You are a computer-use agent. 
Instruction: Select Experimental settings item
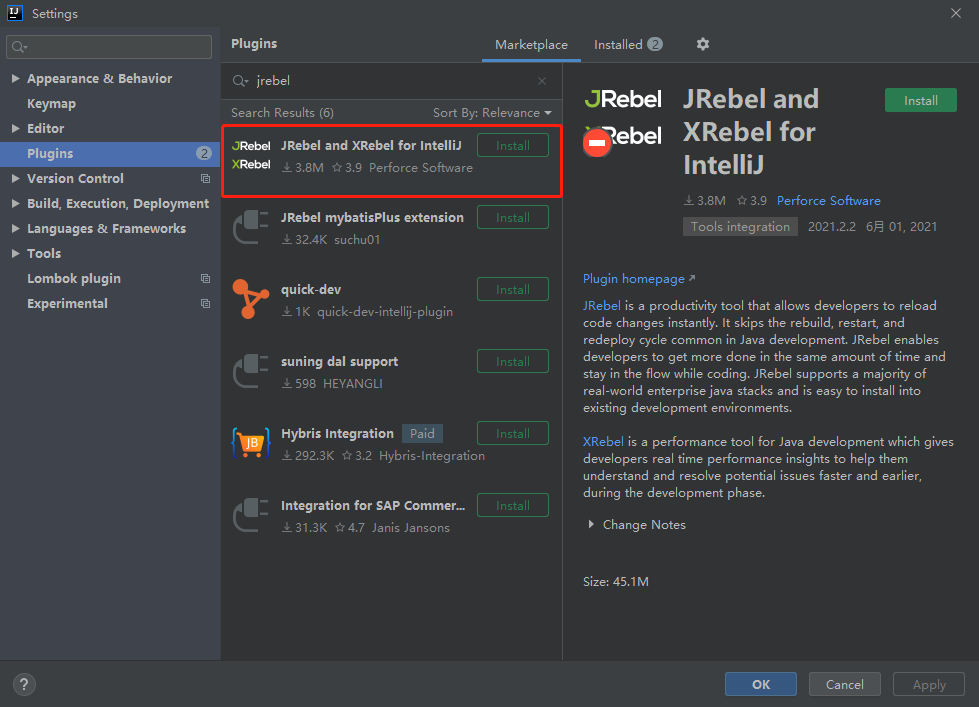point(67,304)
